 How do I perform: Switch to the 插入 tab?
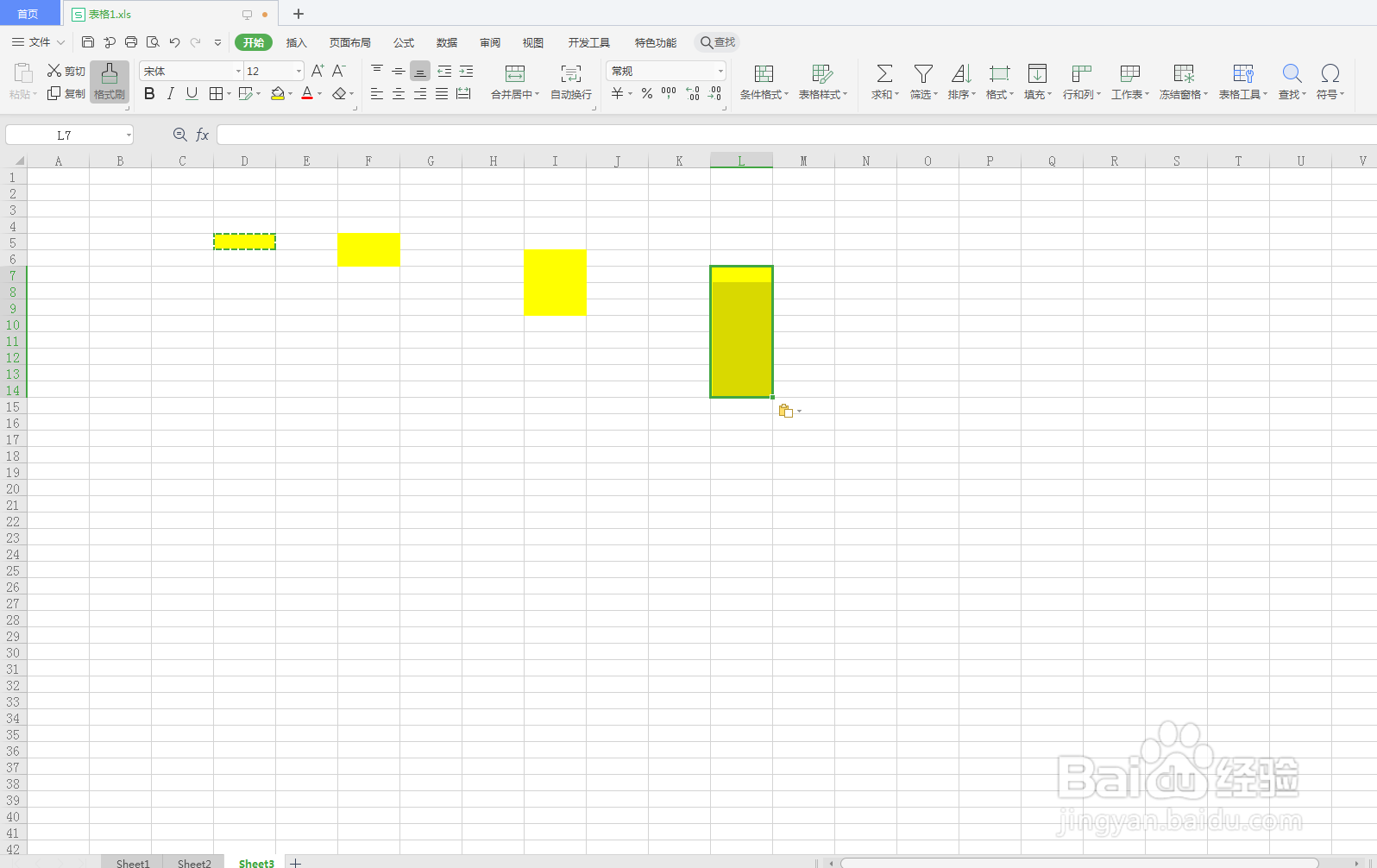(x=296, y=42)
